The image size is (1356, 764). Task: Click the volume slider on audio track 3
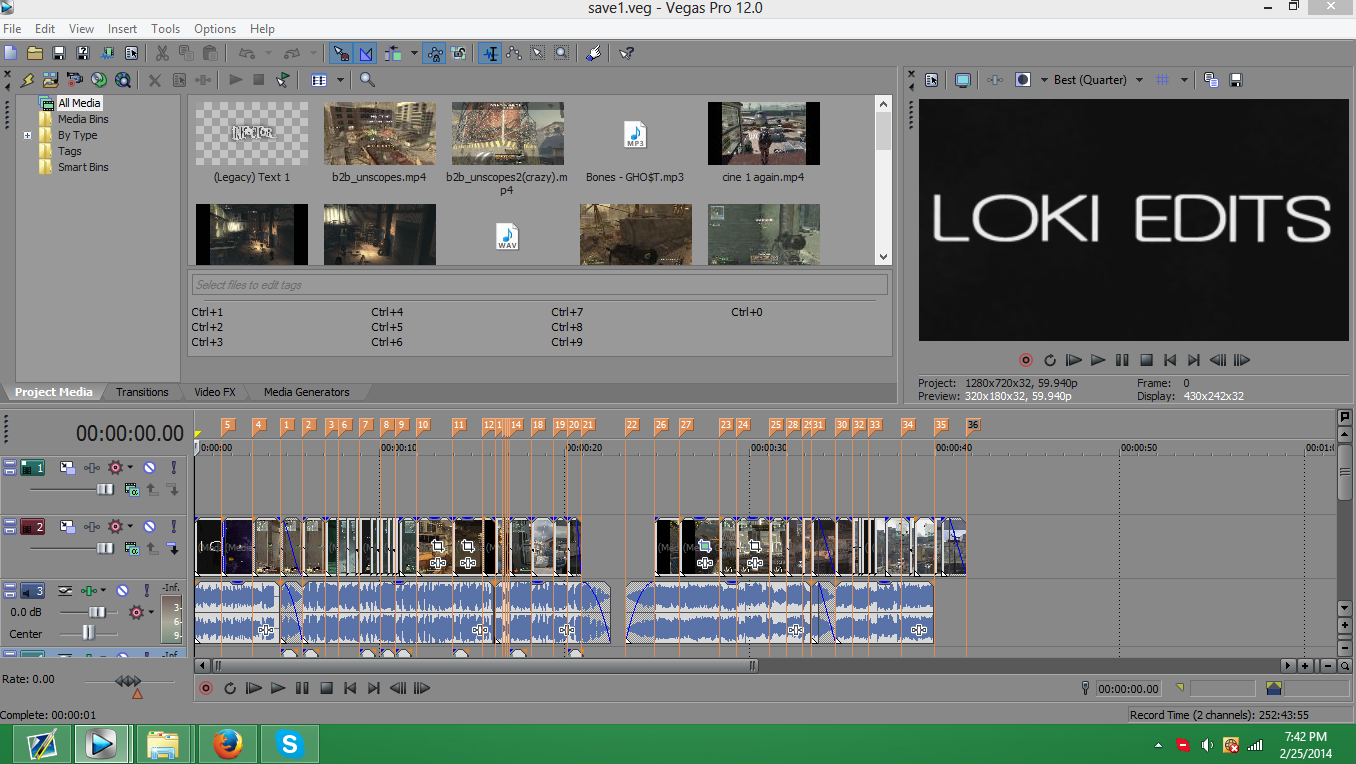96,612
